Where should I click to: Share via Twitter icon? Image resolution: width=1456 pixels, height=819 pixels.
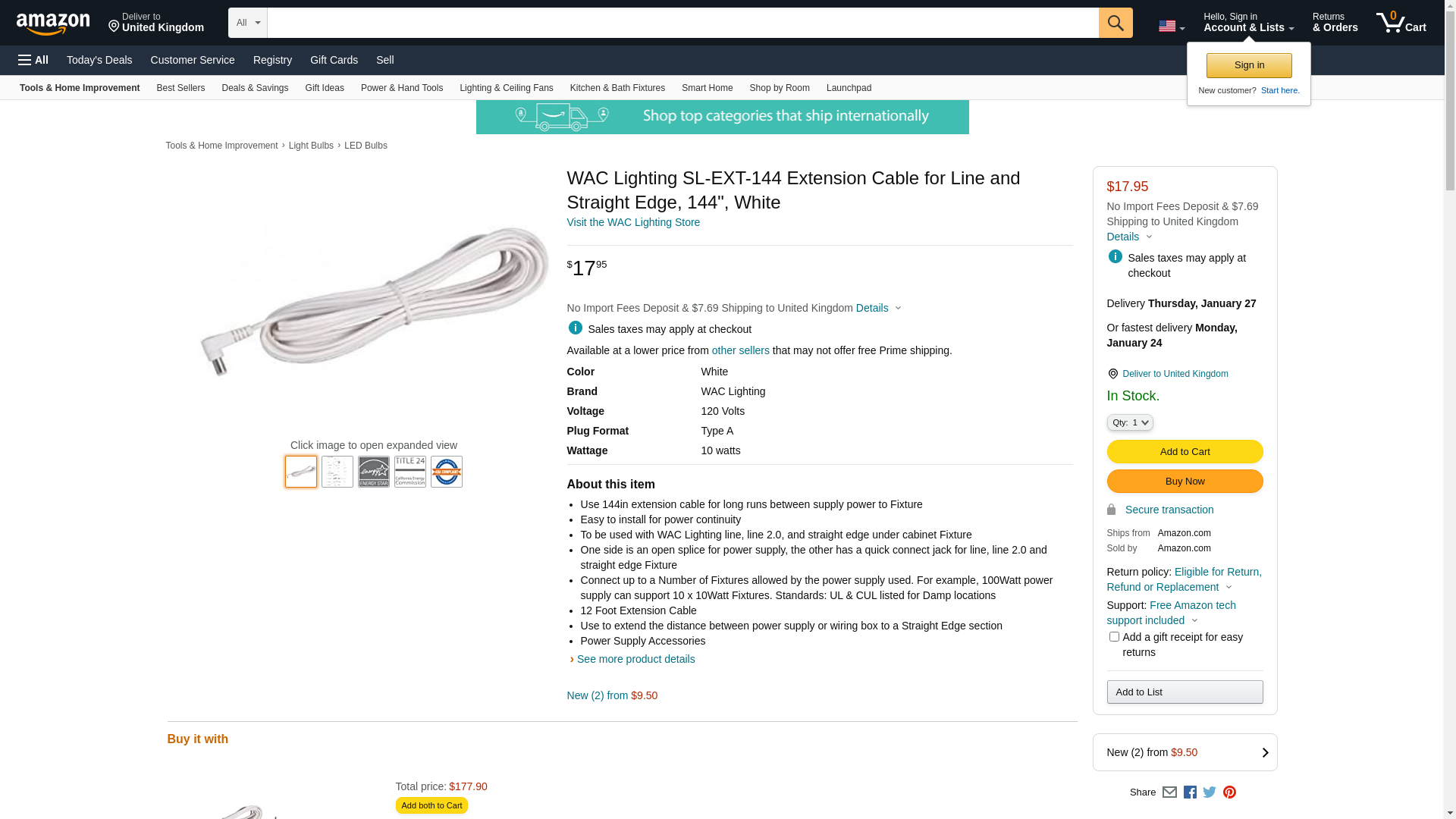[x=1209, y=792]
